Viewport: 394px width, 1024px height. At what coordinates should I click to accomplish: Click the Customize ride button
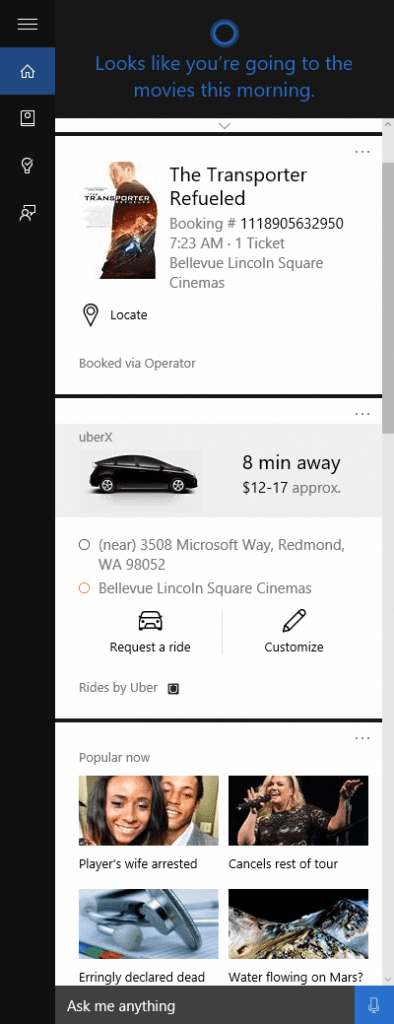coord(294,632)
